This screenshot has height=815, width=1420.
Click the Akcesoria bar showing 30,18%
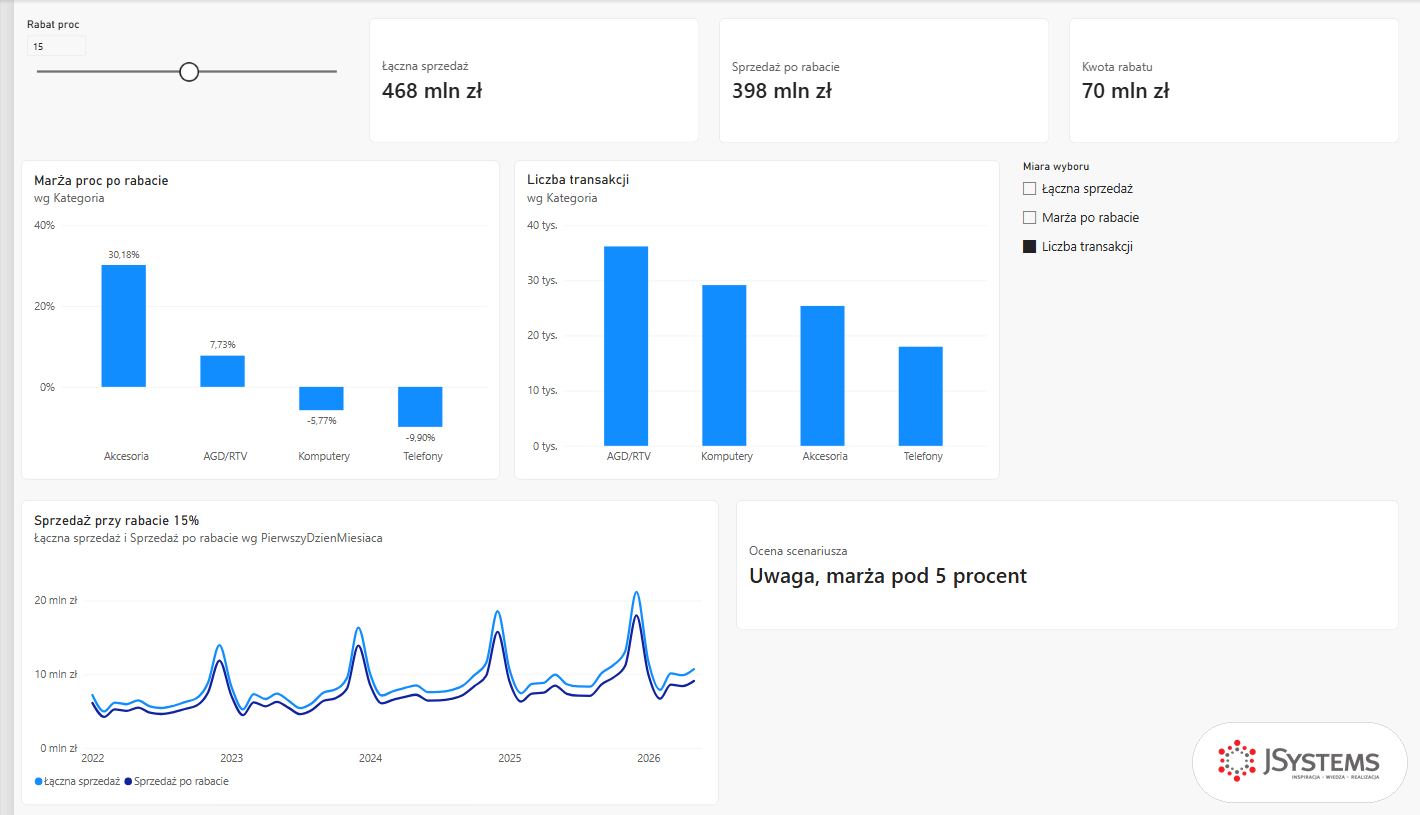pos(123,326)
